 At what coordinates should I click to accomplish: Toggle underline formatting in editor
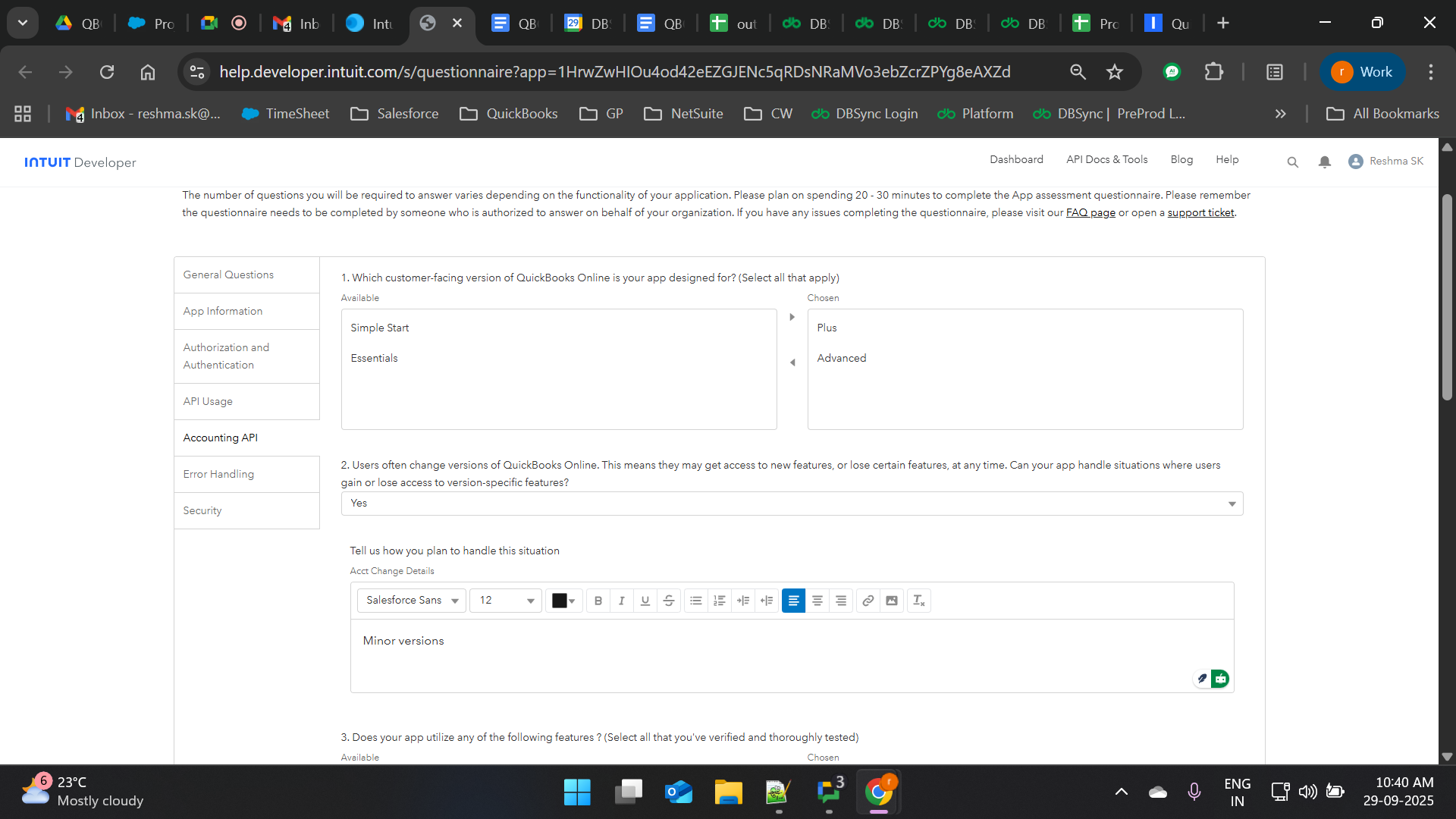(x=645, y=601)
